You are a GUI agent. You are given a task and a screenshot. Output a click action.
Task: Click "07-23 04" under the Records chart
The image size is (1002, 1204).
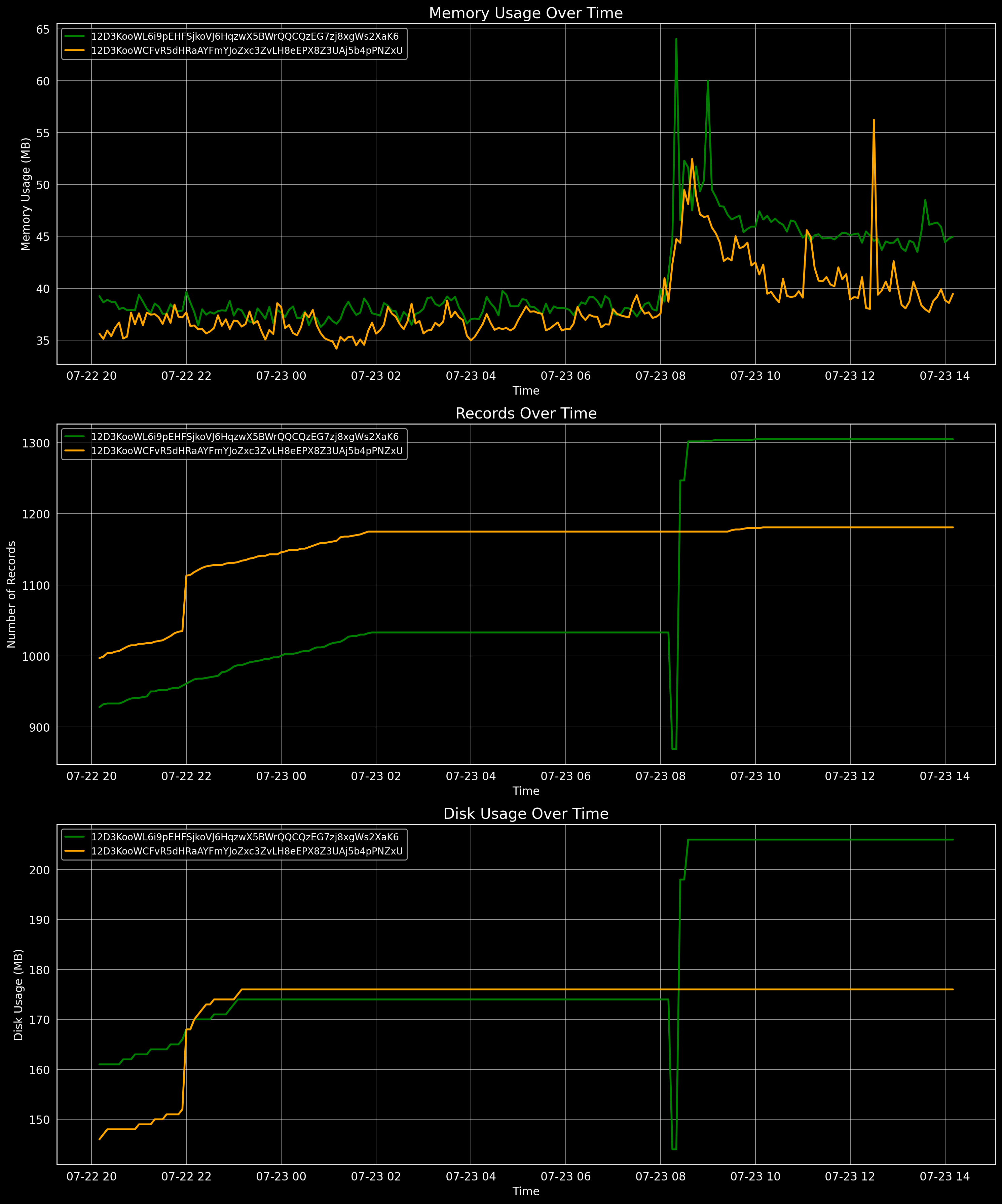click(471, 776)
